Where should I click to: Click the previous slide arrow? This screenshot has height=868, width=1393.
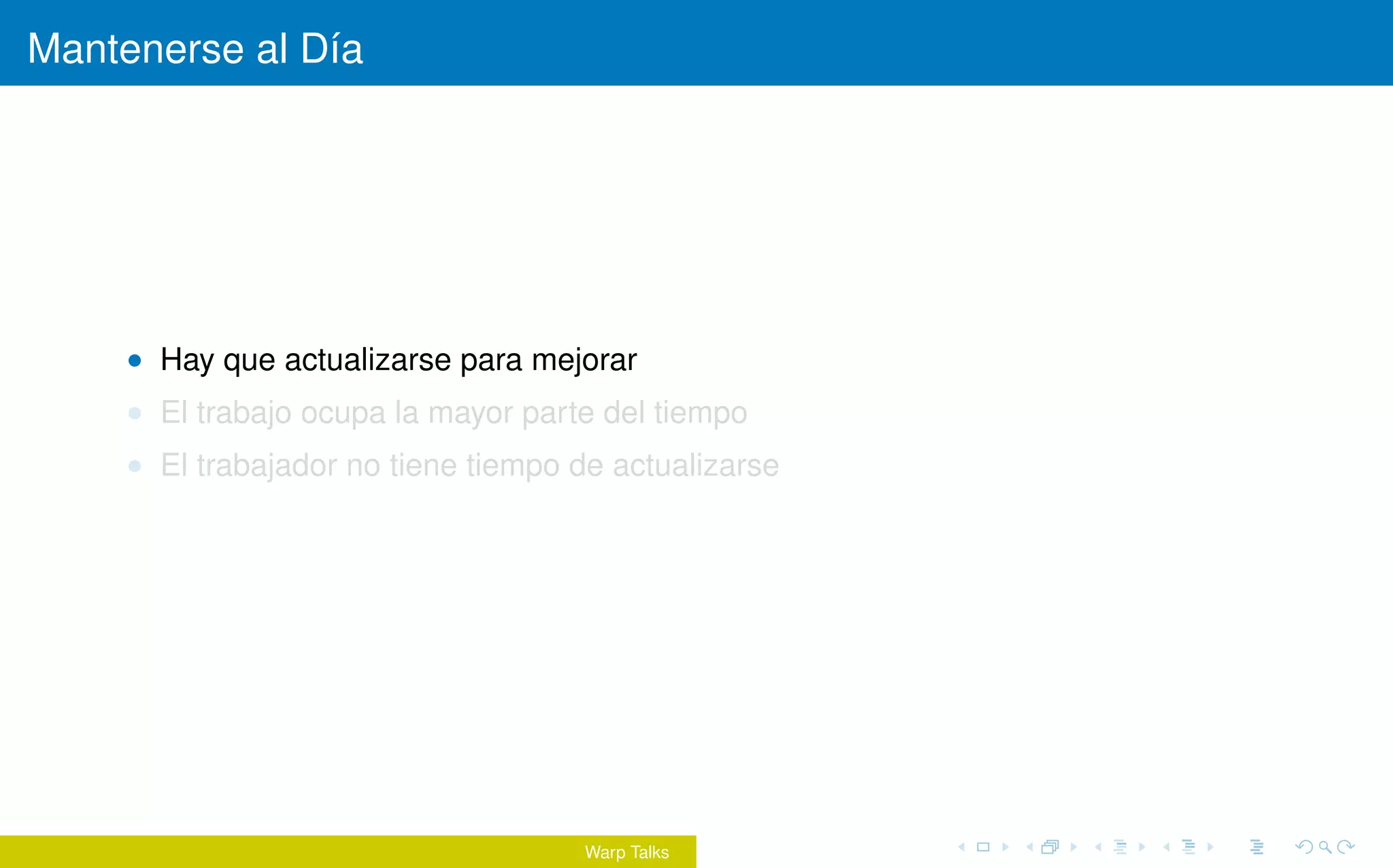[x=961, y=847]
